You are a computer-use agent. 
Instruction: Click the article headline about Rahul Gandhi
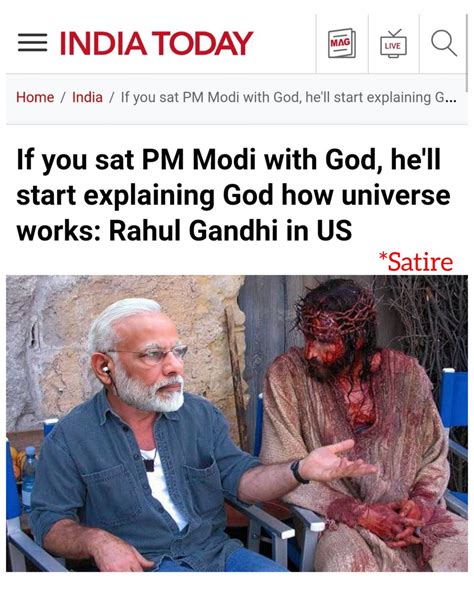[233, 195]
